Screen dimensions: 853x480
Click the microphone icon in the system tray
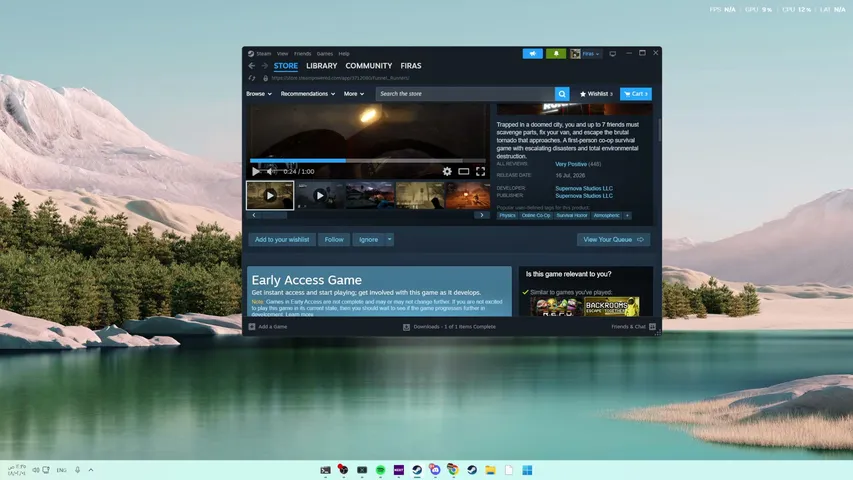[77, 470]
